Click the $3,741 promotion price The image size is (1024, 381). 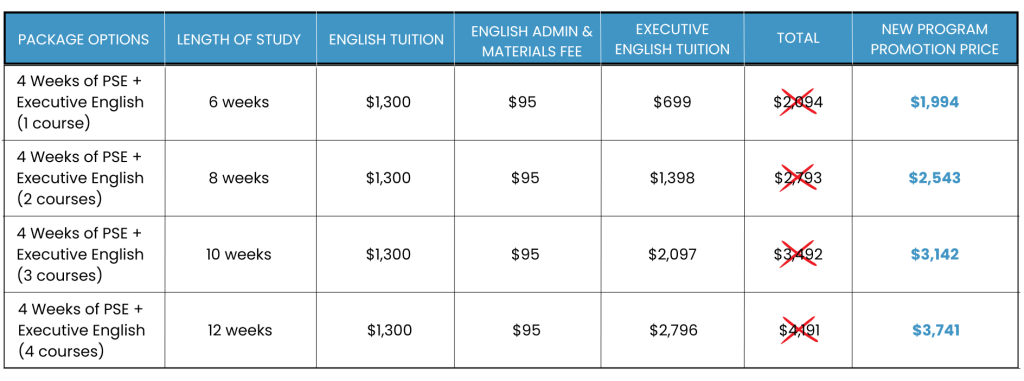click(x=936, y=330)
